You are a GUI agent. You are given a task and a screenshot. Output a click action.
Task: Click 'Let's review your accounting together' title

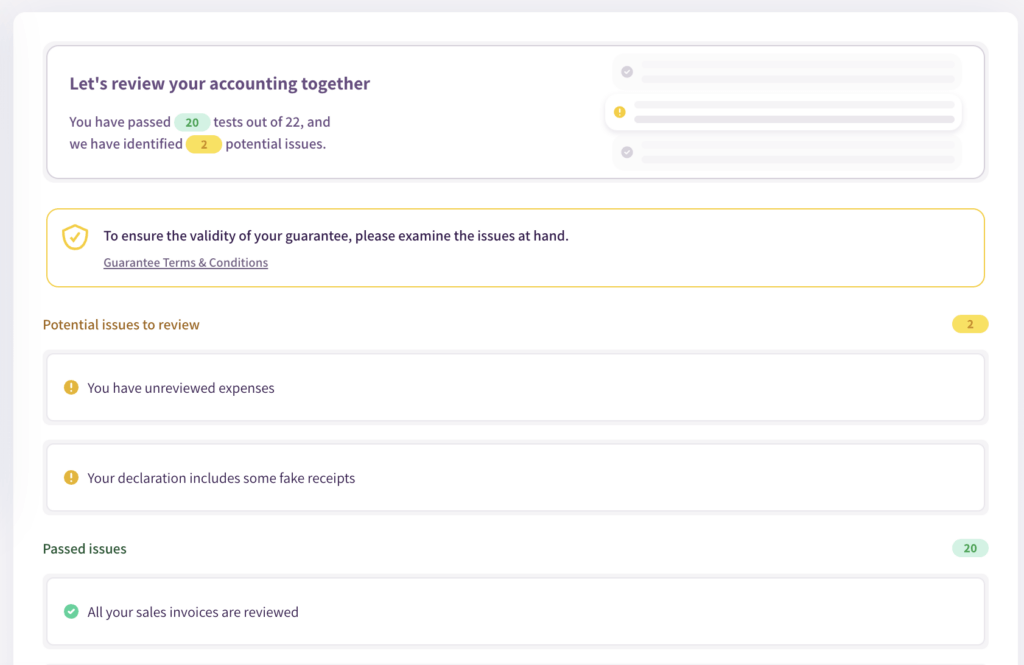pos(219,84)
